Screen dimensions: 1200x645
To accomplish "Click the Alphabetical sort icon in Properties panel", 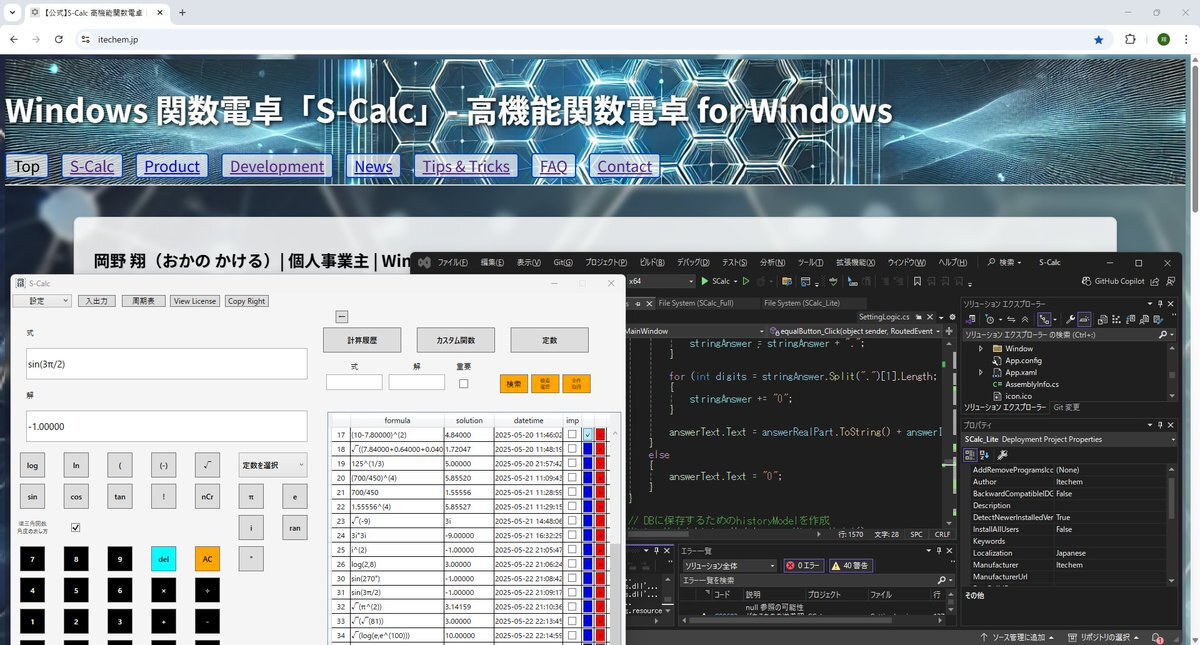I will (984, 455).
